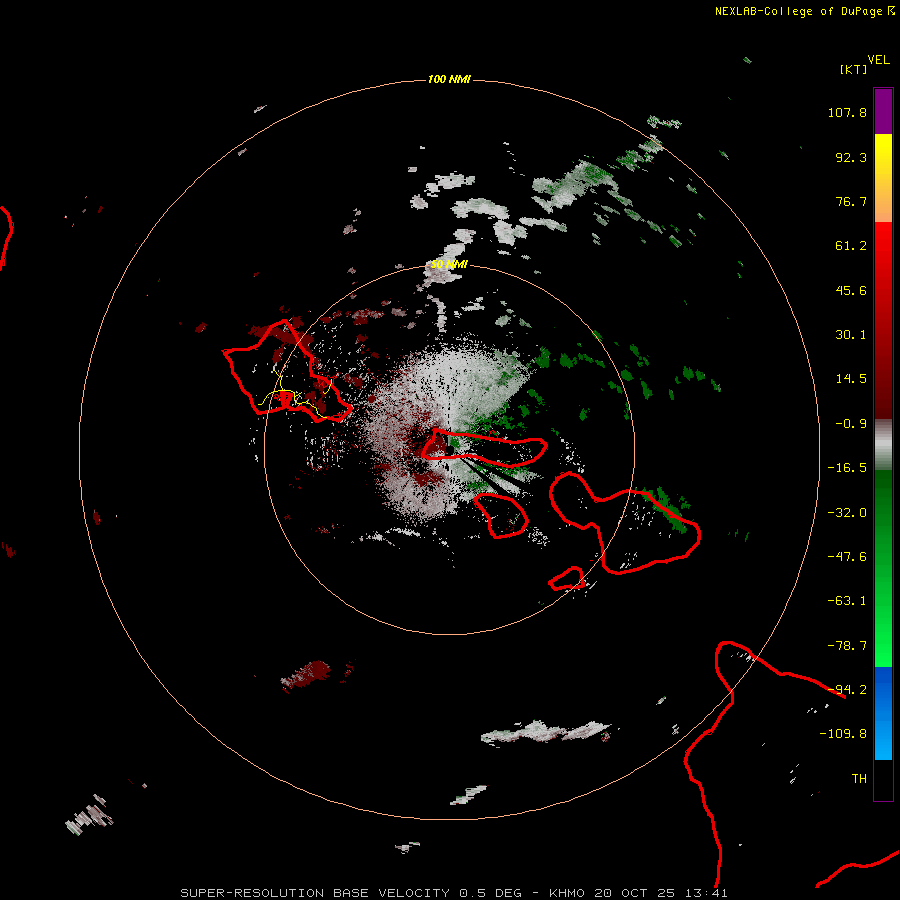Click the 92.3 velocity scale value
900x900 pixels.
[851, 157]
